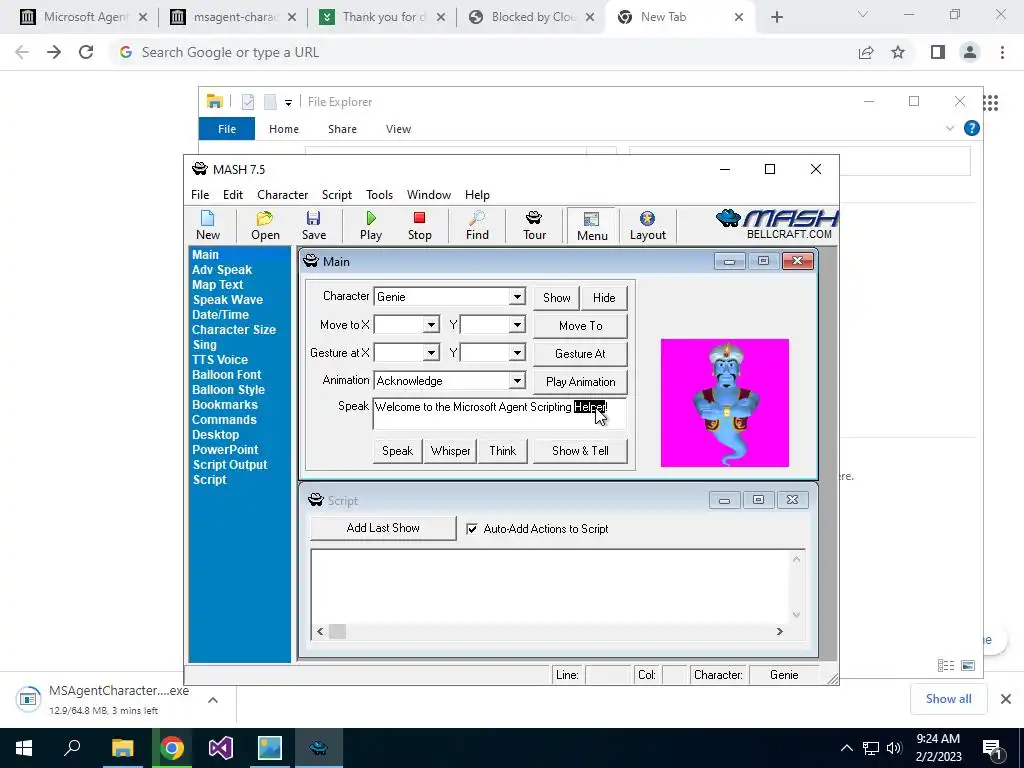Click the Play Animation button
The width and height of the screenshot is (1024, 768).
[x=580, y=382]
